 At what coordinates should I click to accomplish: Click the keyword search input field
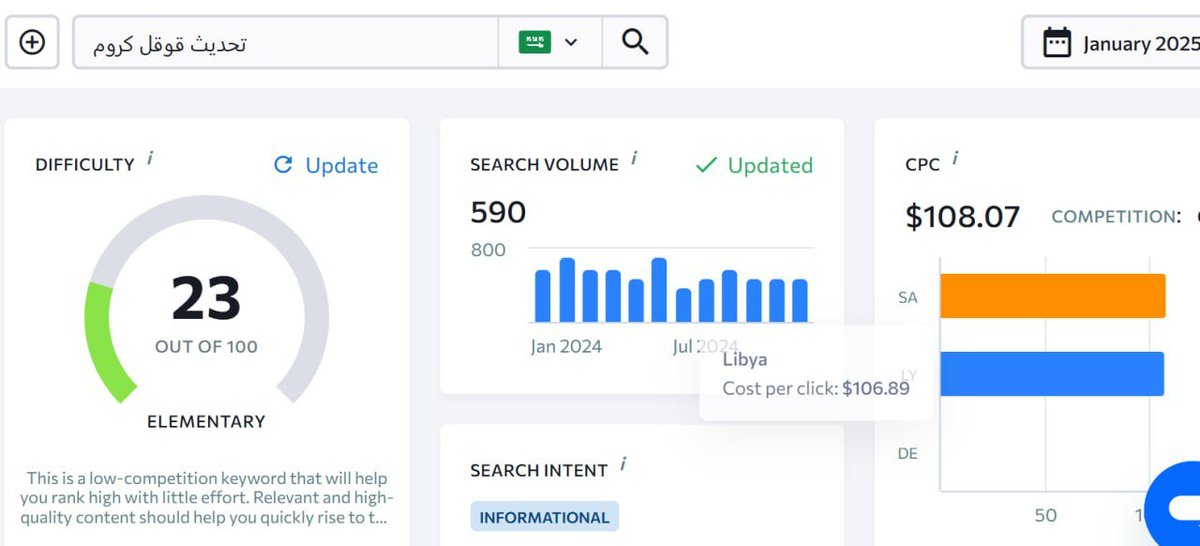(x=286, y=43)
